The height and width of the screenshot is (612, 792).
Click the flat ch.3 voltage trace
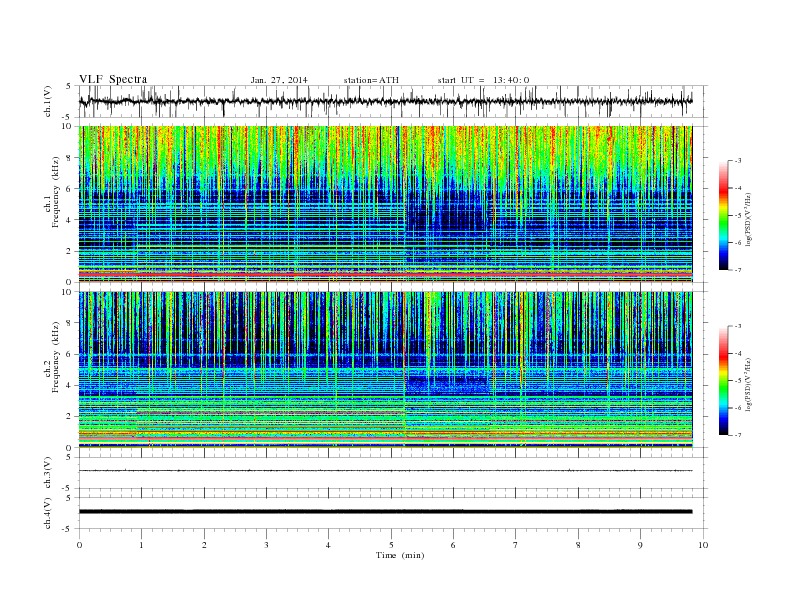coord(385,471)
